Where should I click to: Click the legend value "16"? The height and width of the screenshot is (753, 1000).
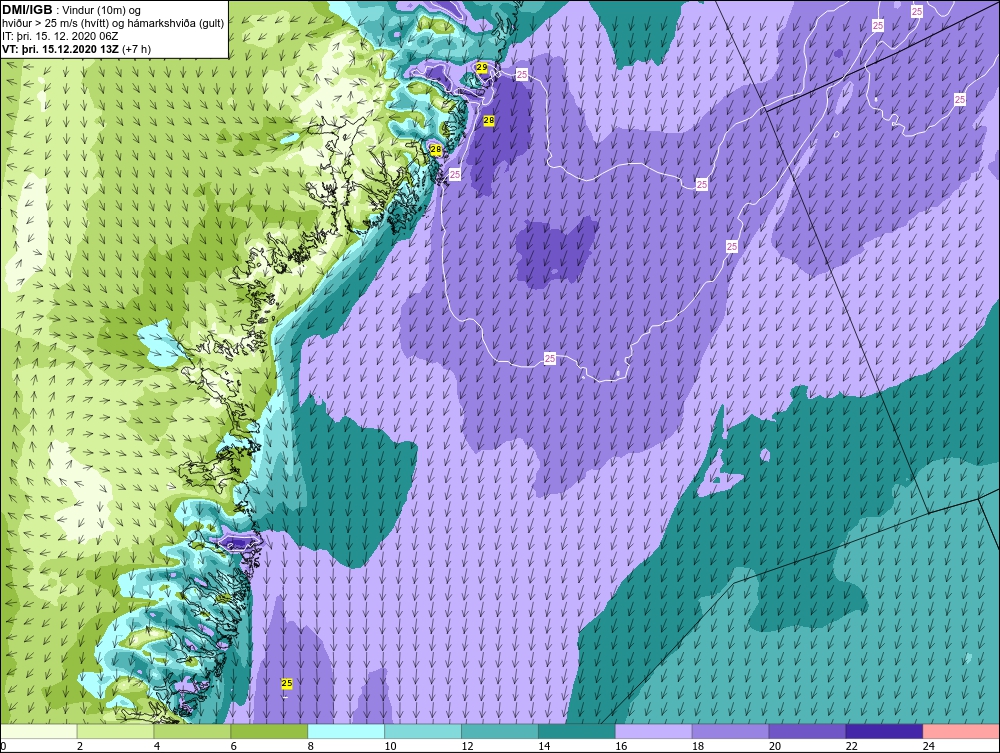tap(621, 746)
